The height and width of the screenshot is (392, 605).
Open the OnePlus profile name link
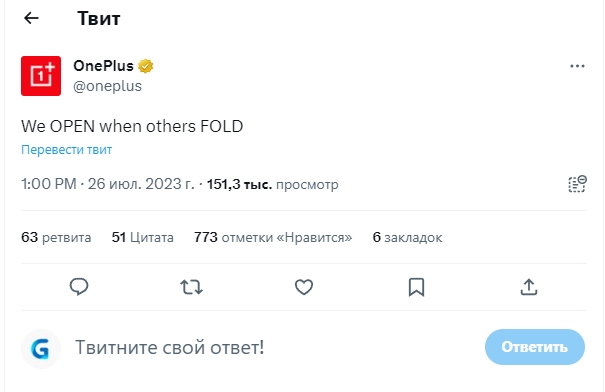[x=103, y=66]
